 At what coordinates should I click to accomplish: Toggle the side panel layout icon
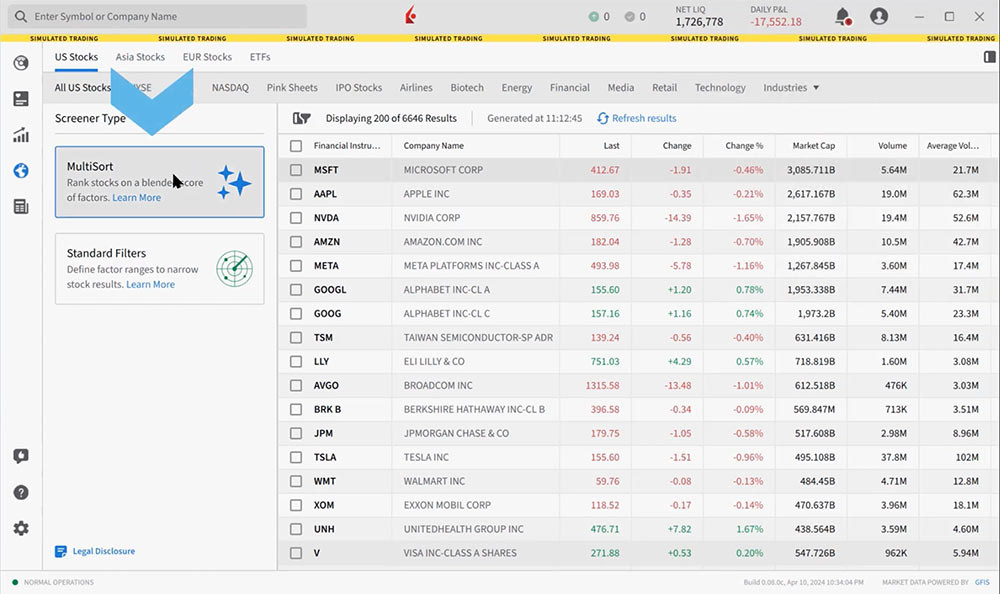pyautogui.click(x=989, y=57)
